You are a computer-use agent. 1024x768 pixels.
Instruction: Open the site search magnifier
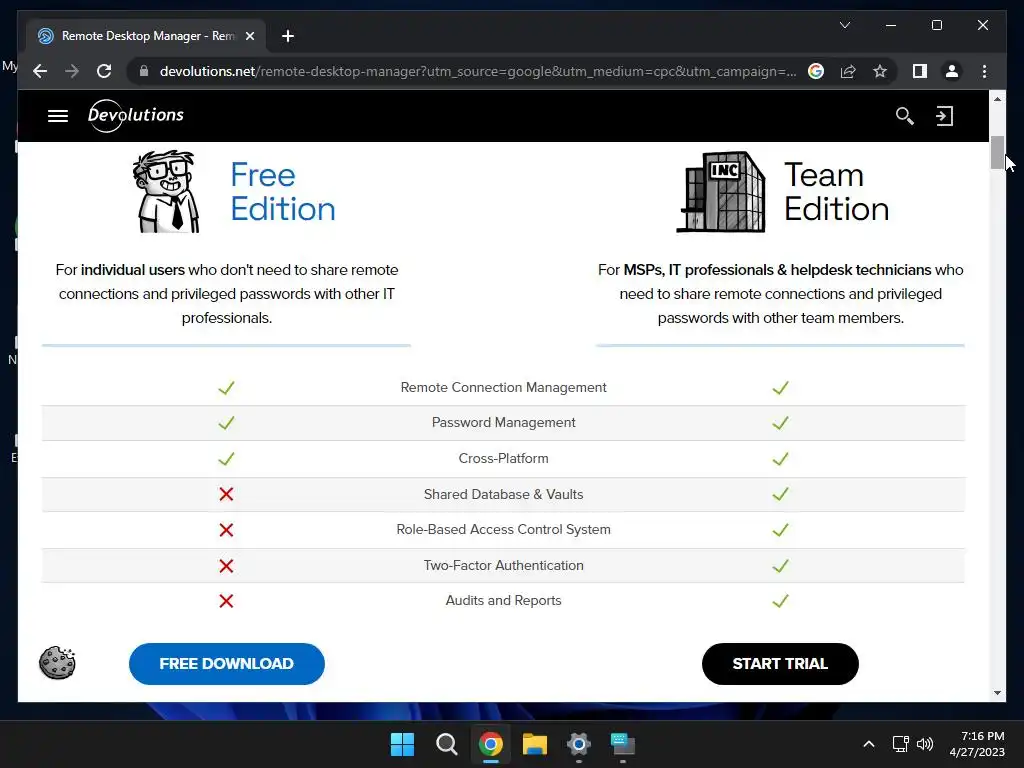(x=904, y=116)
